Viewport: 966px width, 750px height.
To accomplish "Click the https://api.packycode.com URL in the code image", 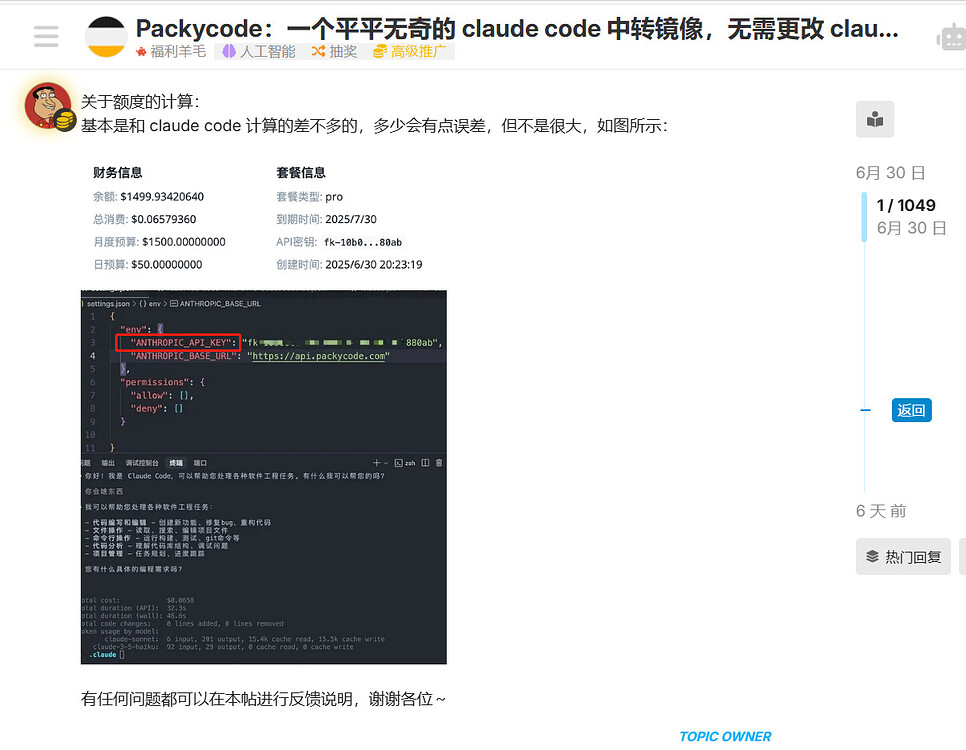I will pyautogui.click(x=319, y=356).
